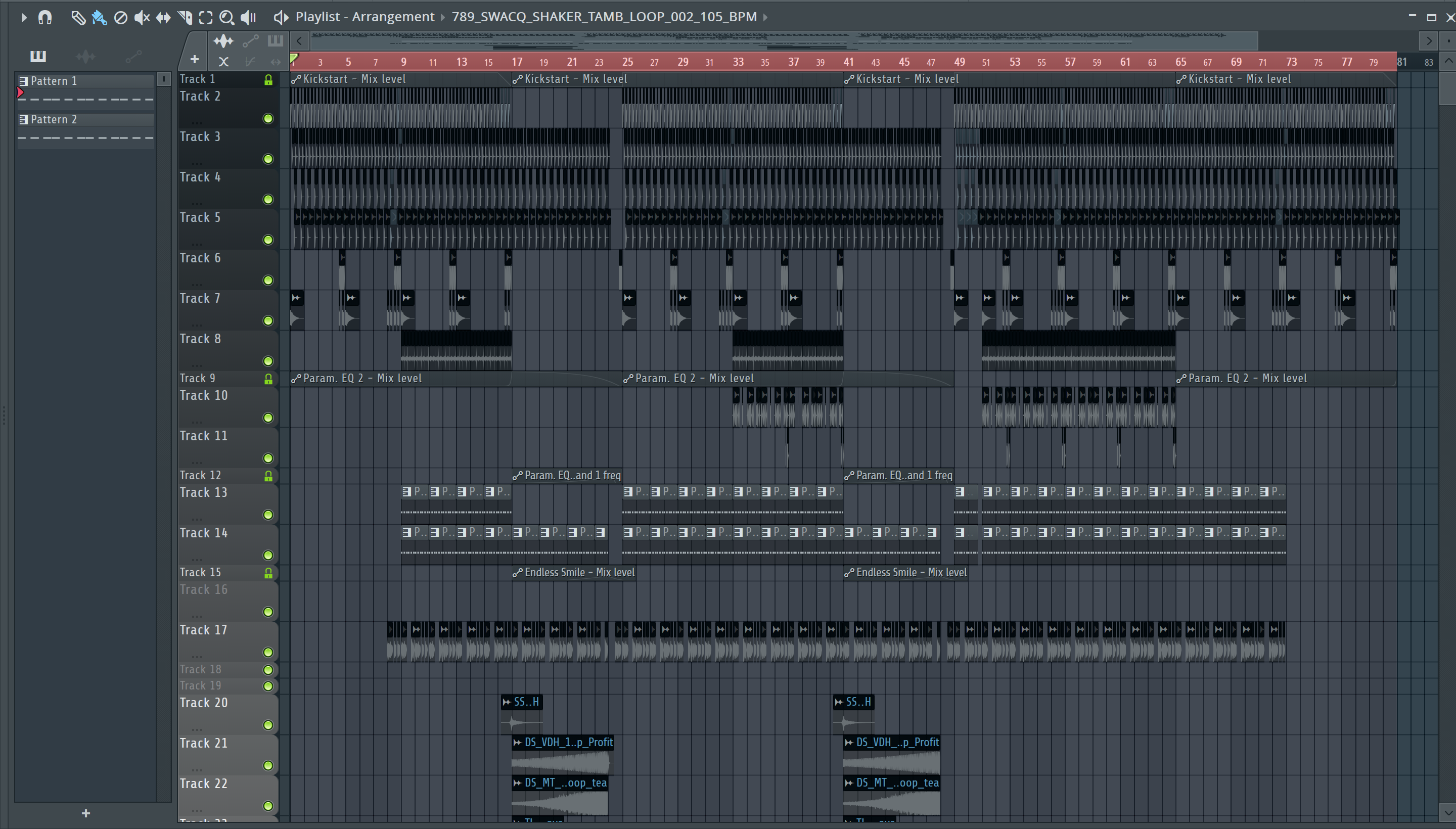Viewport: 1456px width, 829px height.
Task: Select first Kickstart - Mix level automation clip
Action: [x=400, y=79]
